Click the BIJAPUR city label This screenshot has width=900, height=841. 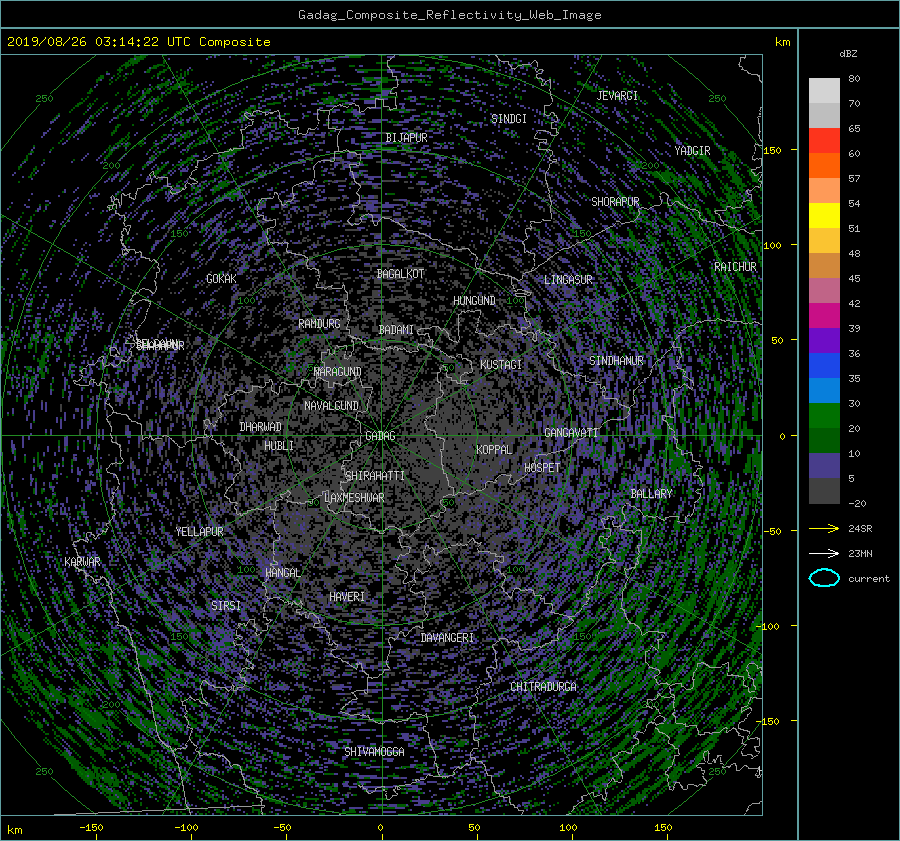(x=406, y=138)
